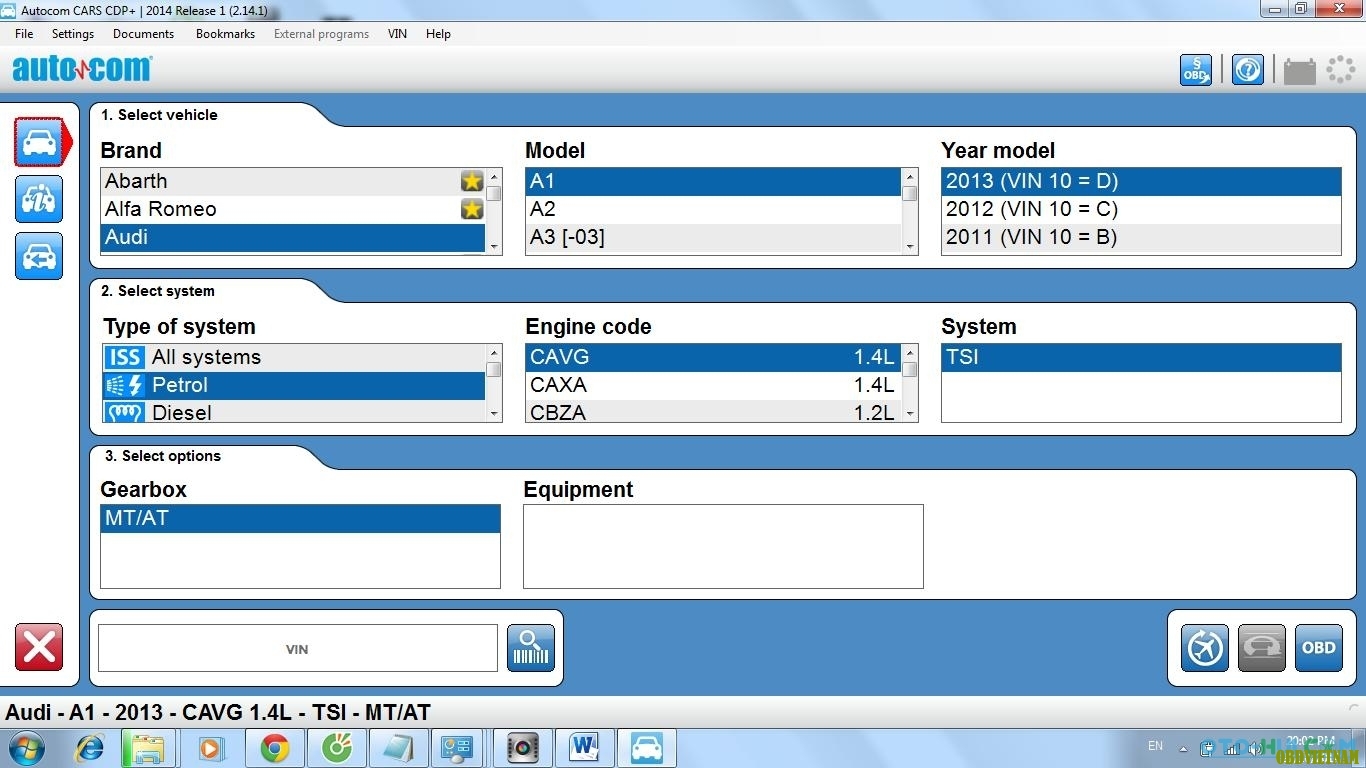Start the blue OBD button at bottom right
The image size is (1366, 768).
[1319, 648]
